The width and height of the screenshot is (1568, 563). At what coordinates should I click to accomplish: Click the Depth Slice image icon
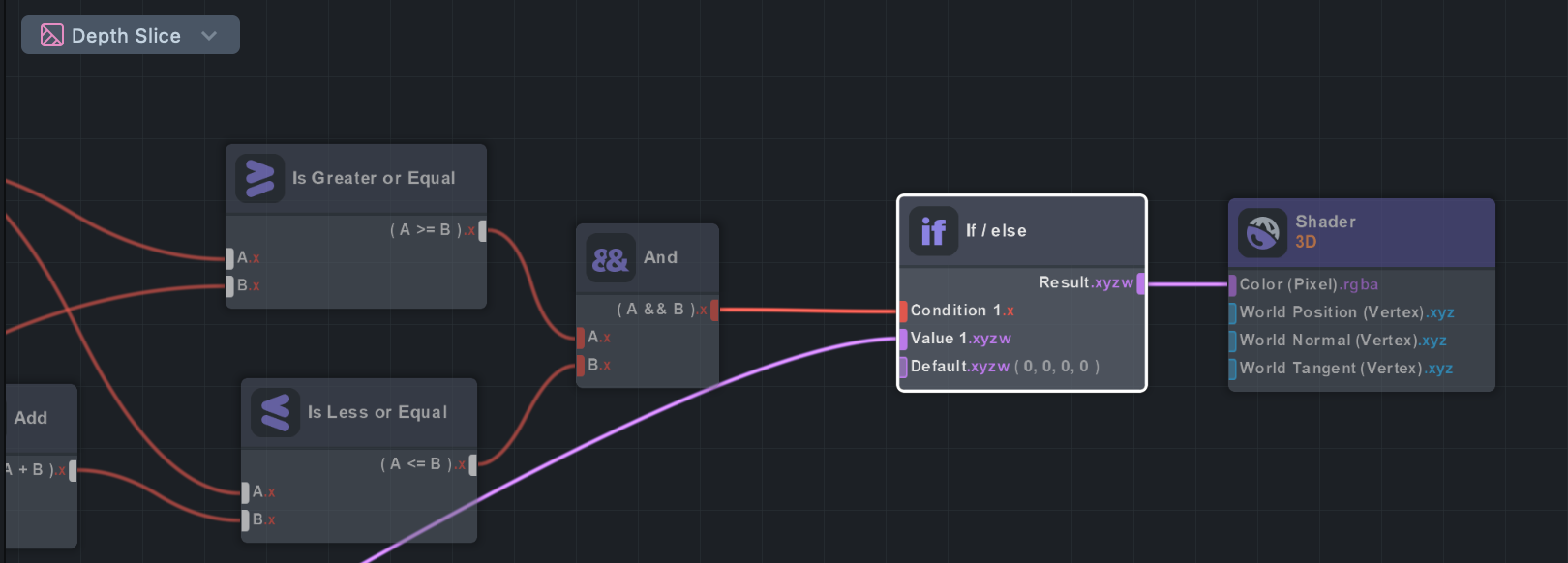[51, 36]
